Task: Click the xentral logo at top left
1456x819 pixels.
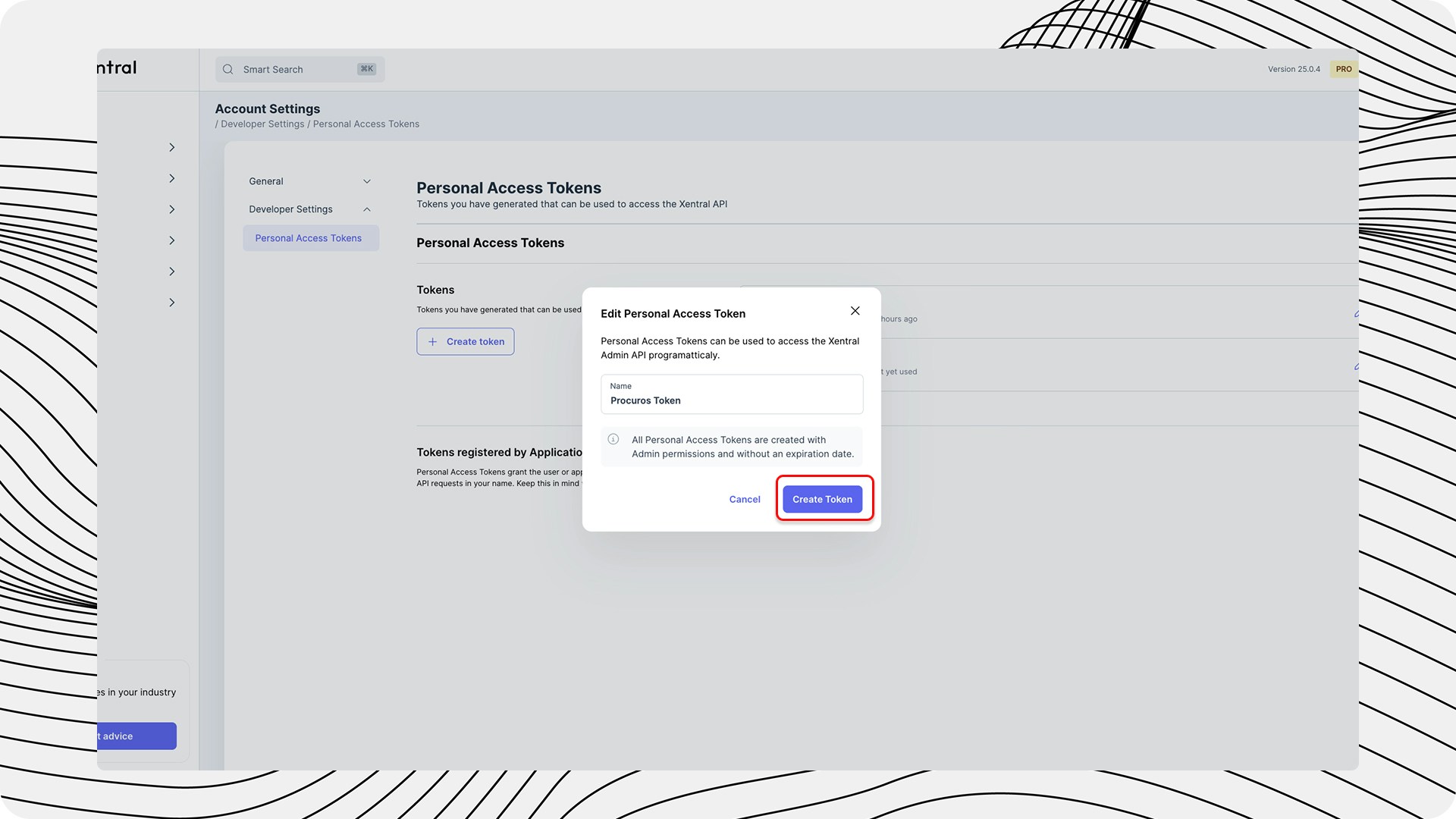Action: [x=118, y=67]
